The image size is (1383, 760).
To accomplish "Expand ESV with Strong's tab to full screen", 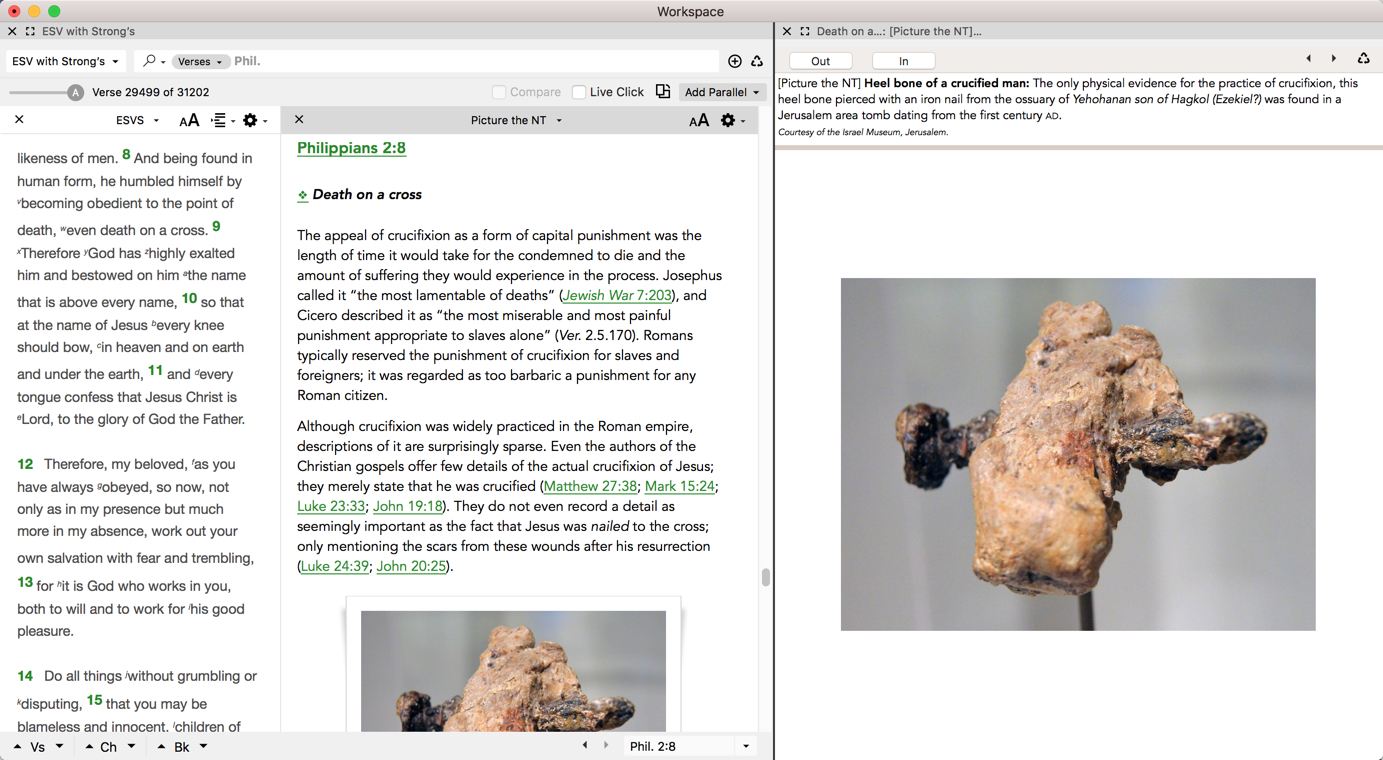I will click(30, 32).
